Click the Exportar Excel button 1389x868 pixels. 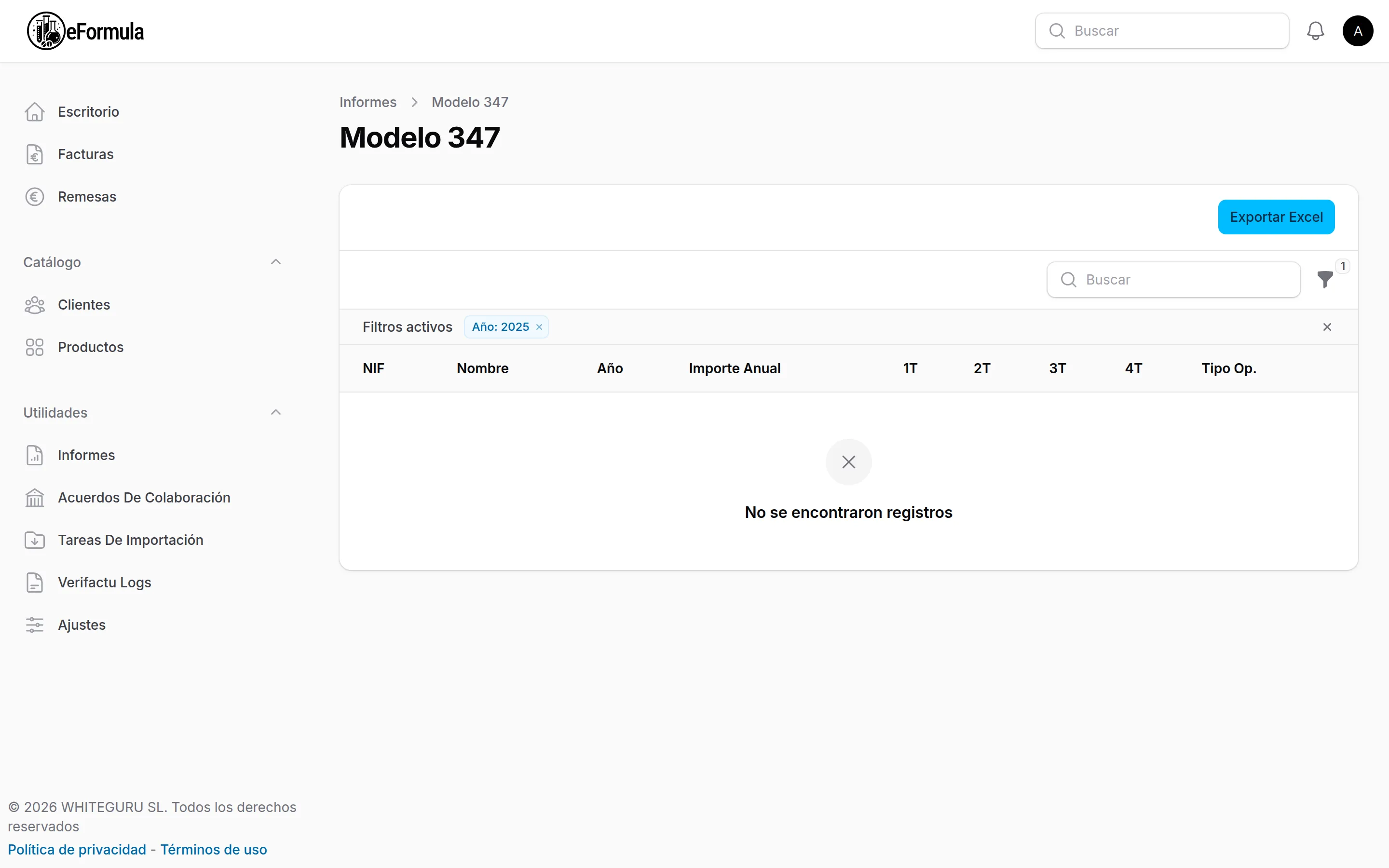[1276, 217]
